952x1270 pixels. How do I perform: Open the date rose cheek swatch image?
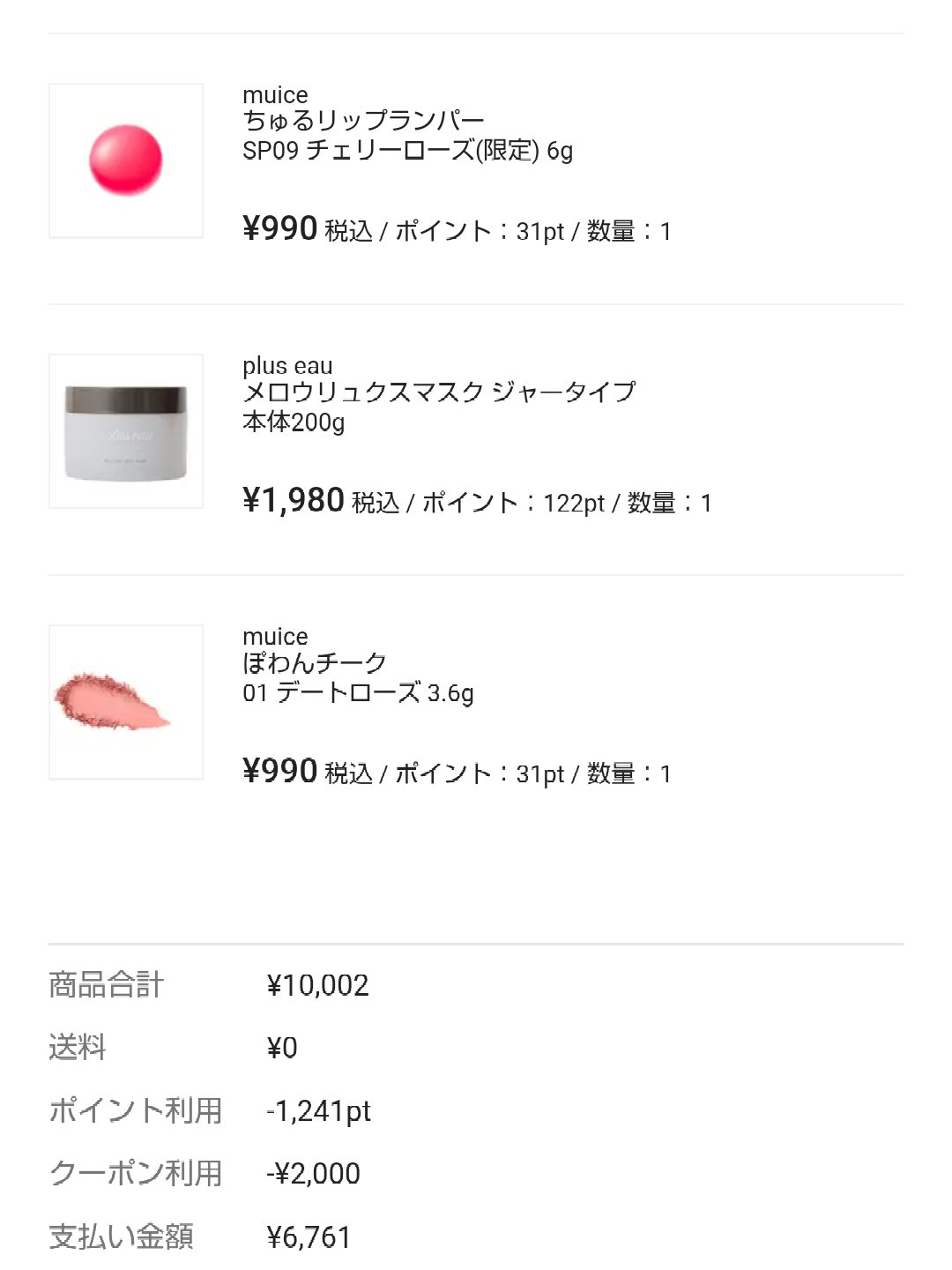(x=126, y=702)
